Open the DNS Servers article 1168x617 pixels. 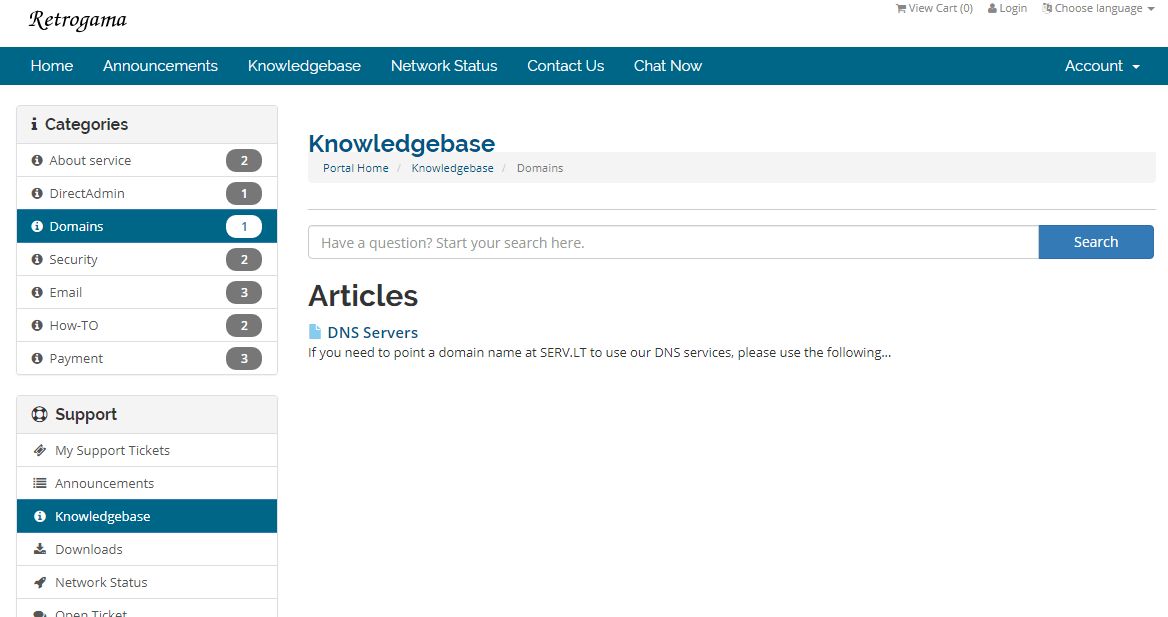click(x=372, y=332)
